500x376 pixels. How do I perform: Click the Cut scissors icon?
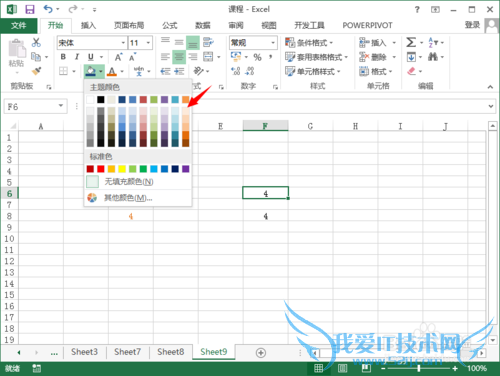pos(36,42)
